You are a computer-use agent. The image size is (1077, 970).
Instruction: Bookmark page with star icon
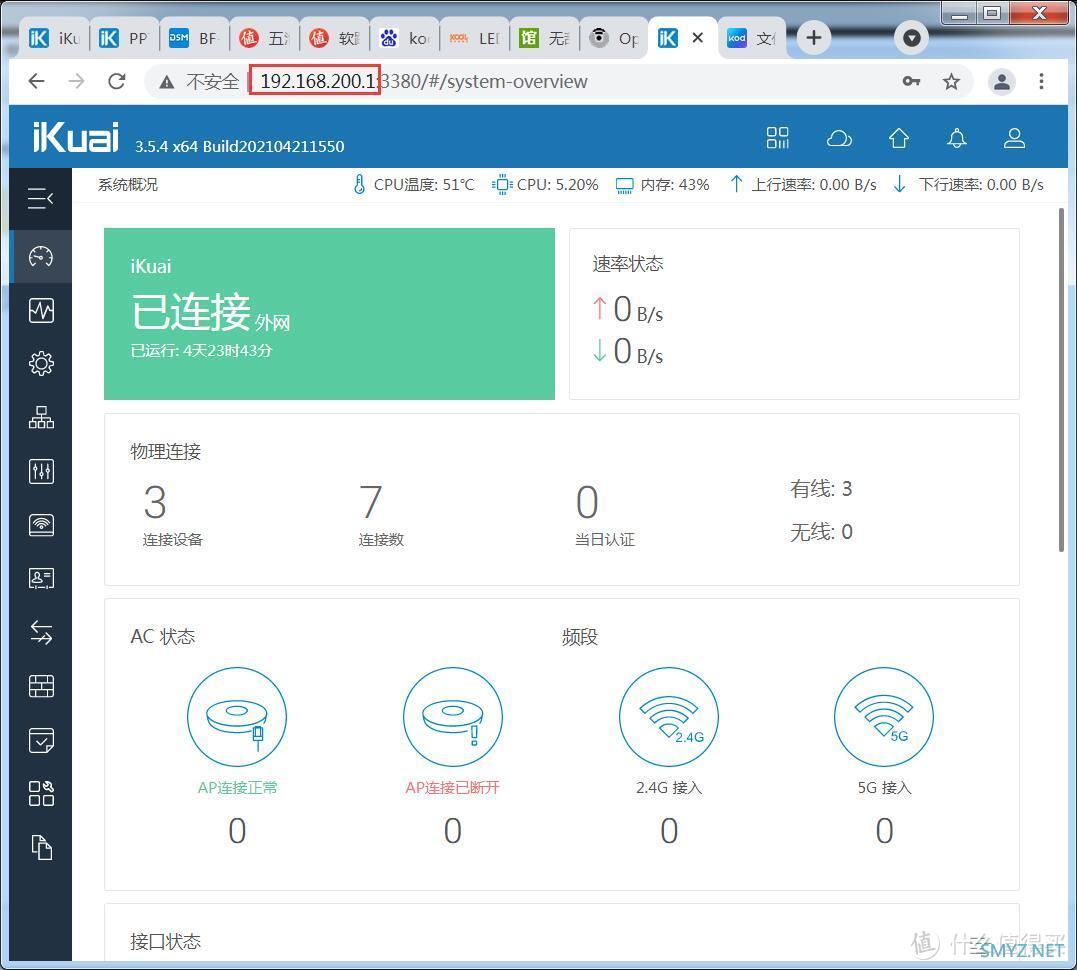click(x=951, y=82)
